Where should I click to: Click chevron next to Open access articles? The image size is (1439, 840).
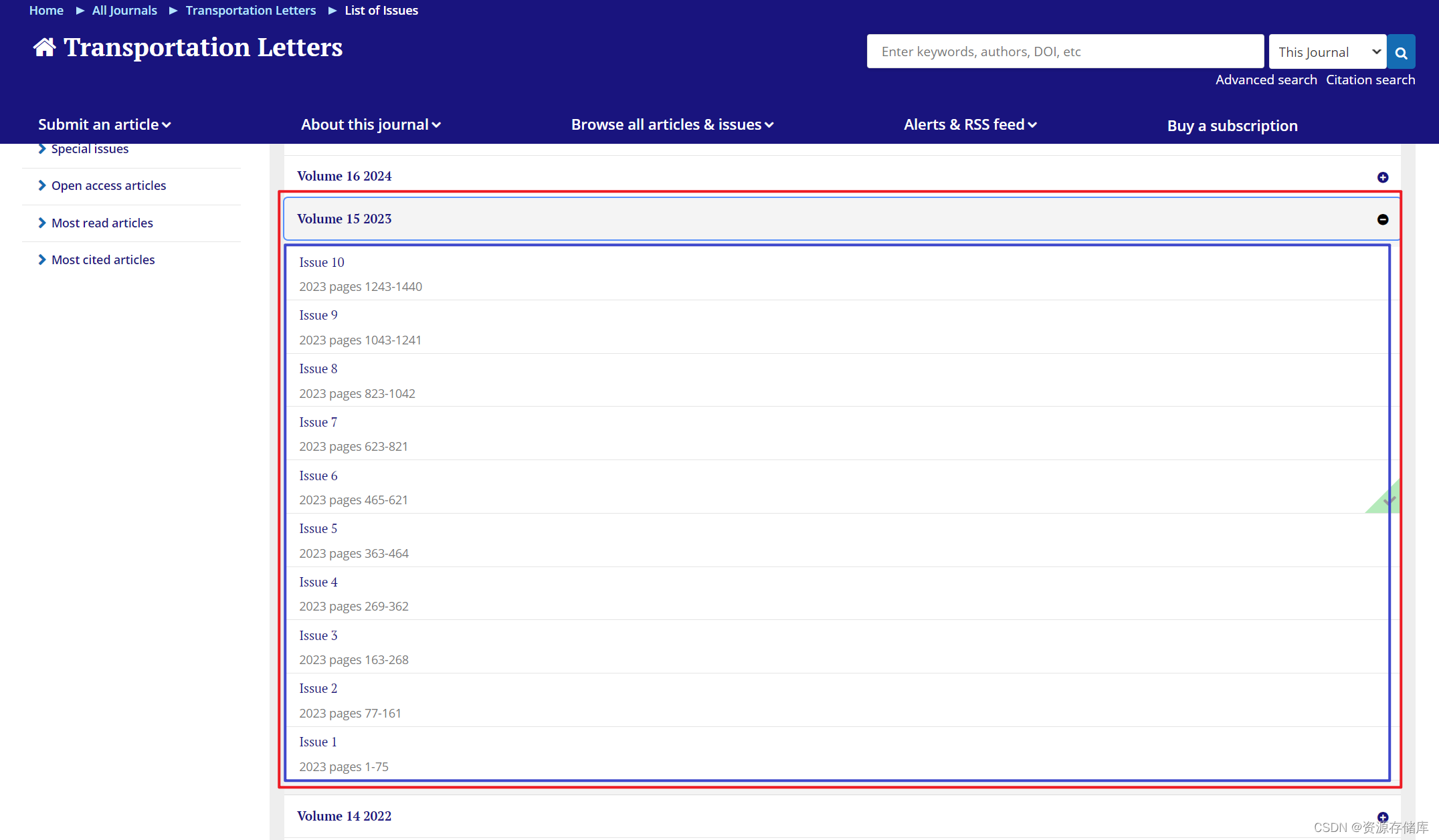click(42, 185)
